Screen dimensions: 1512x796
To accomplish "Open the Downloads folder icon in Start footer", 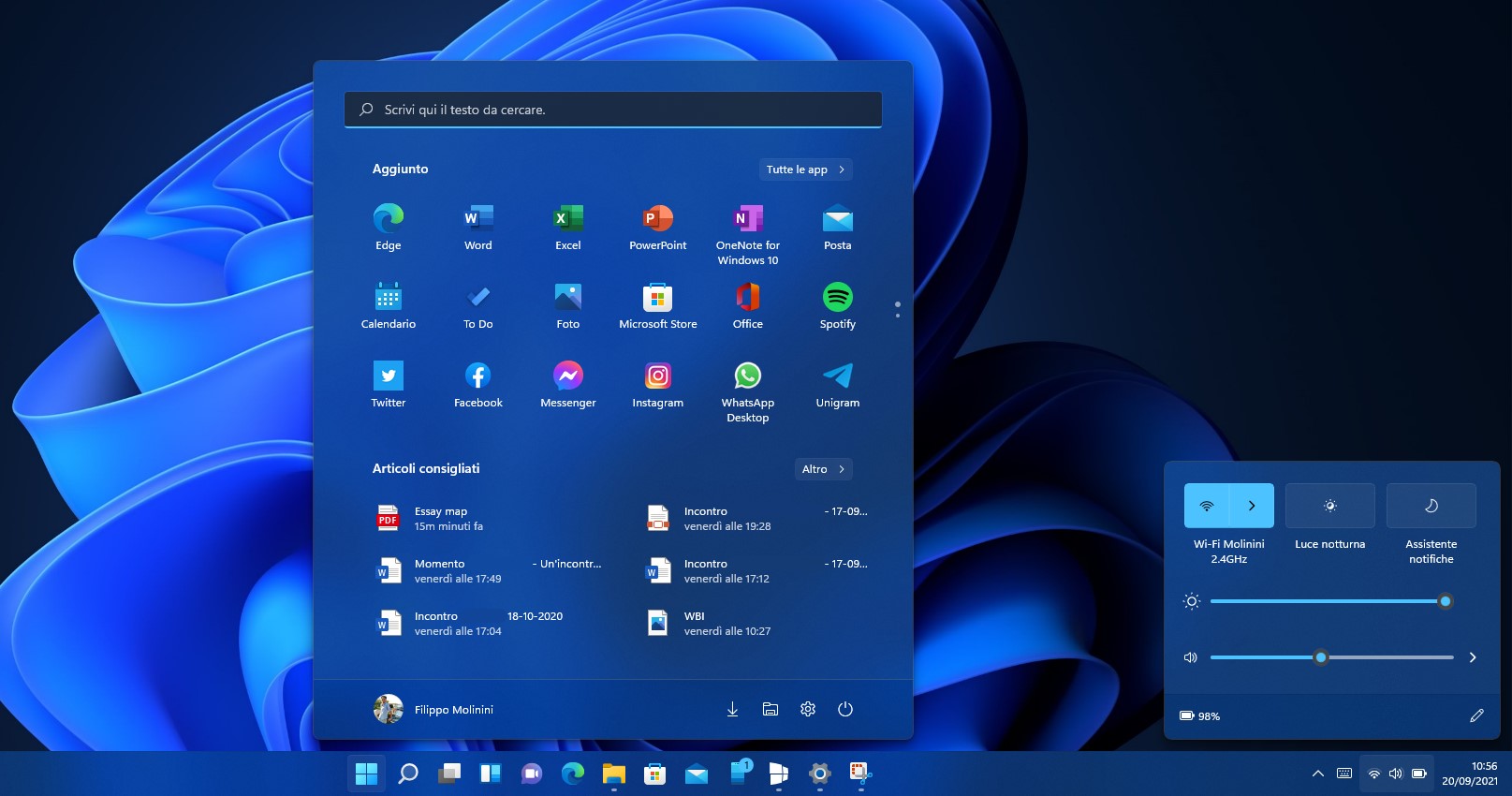I will click(733, 709).
